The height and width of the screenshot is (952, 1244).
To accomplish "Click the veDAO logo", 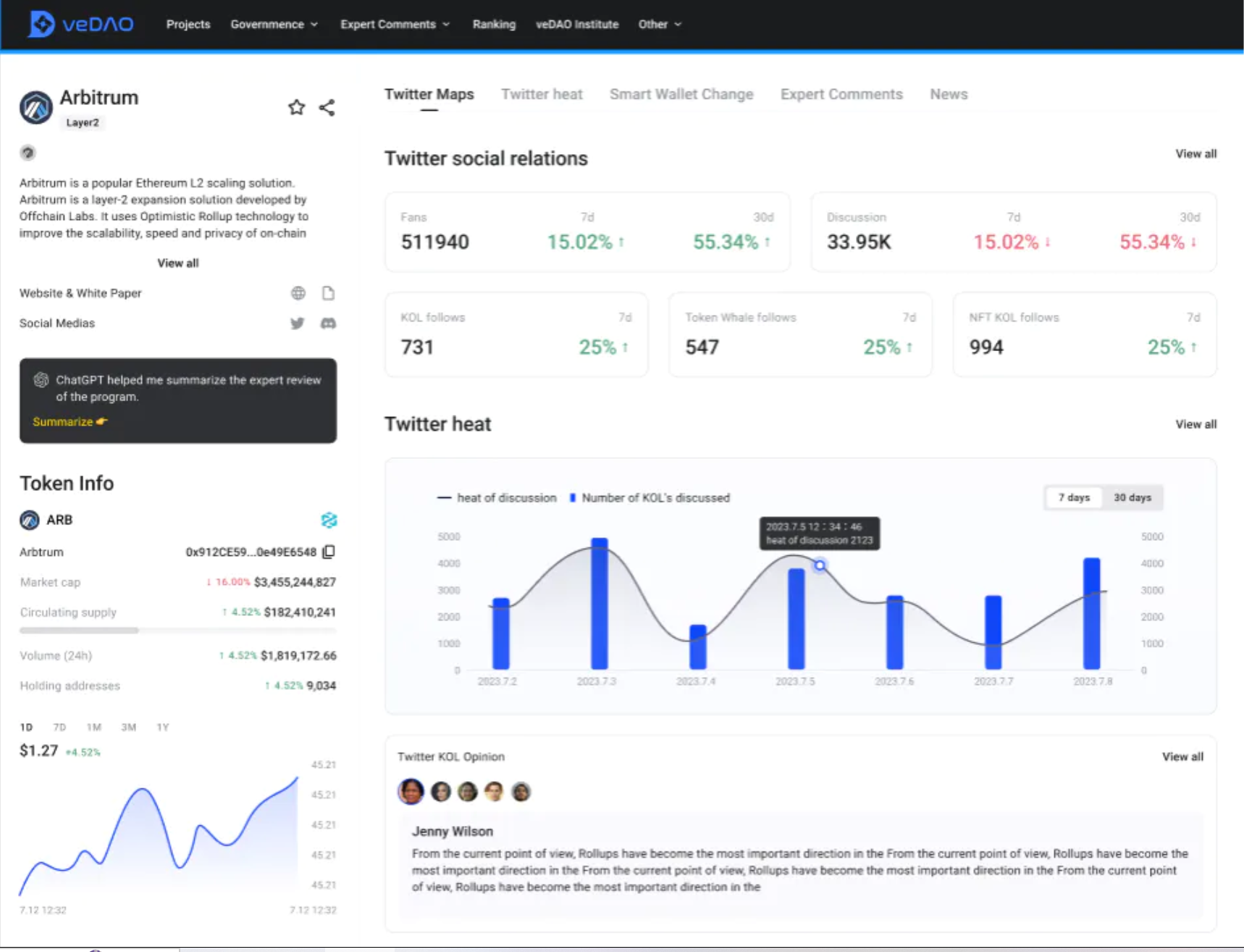I will pyautogui.click(x=80, y=24).
